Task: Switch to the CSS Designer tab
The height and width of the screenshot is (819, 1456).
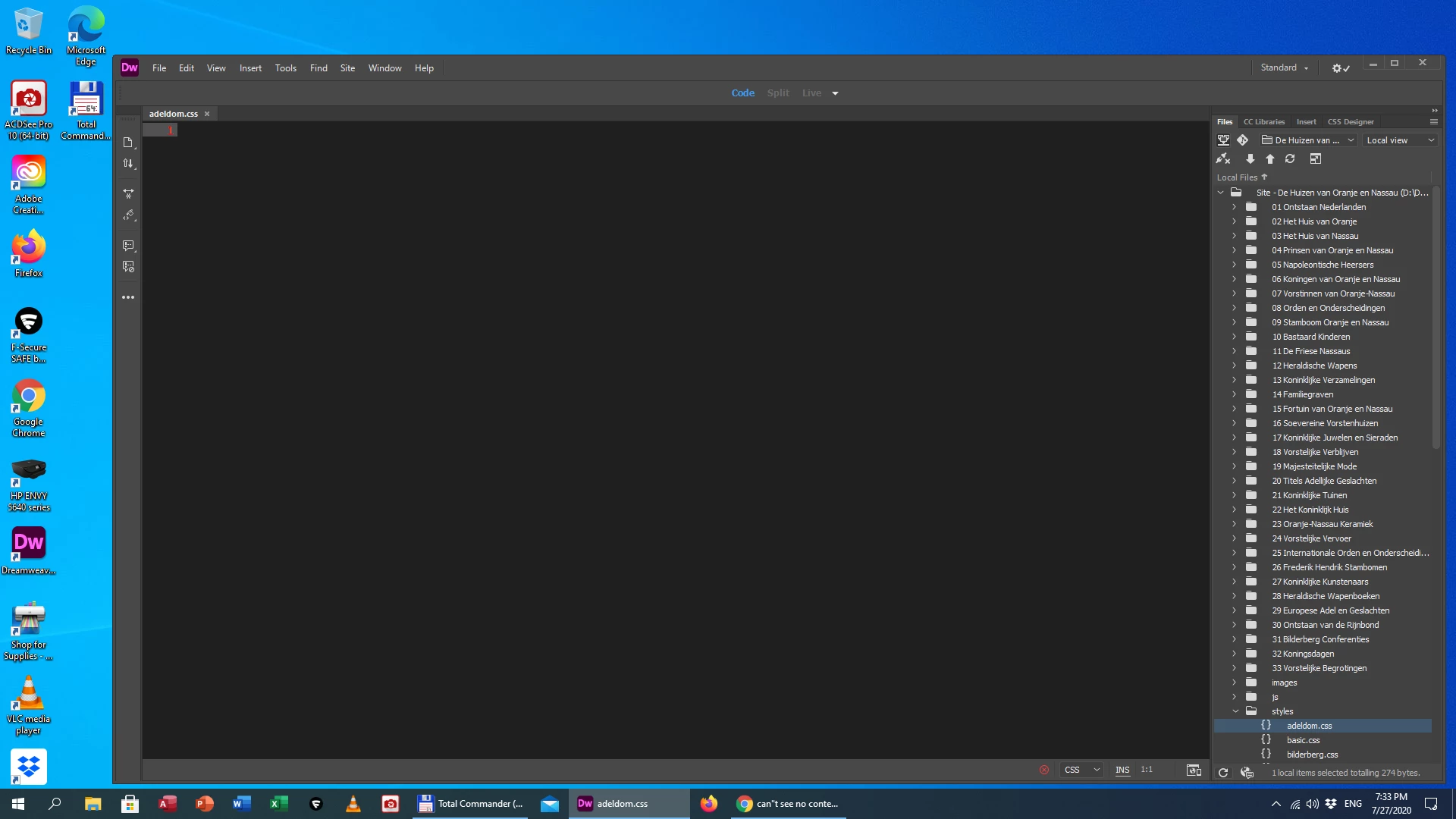Action: (1351, 122)
